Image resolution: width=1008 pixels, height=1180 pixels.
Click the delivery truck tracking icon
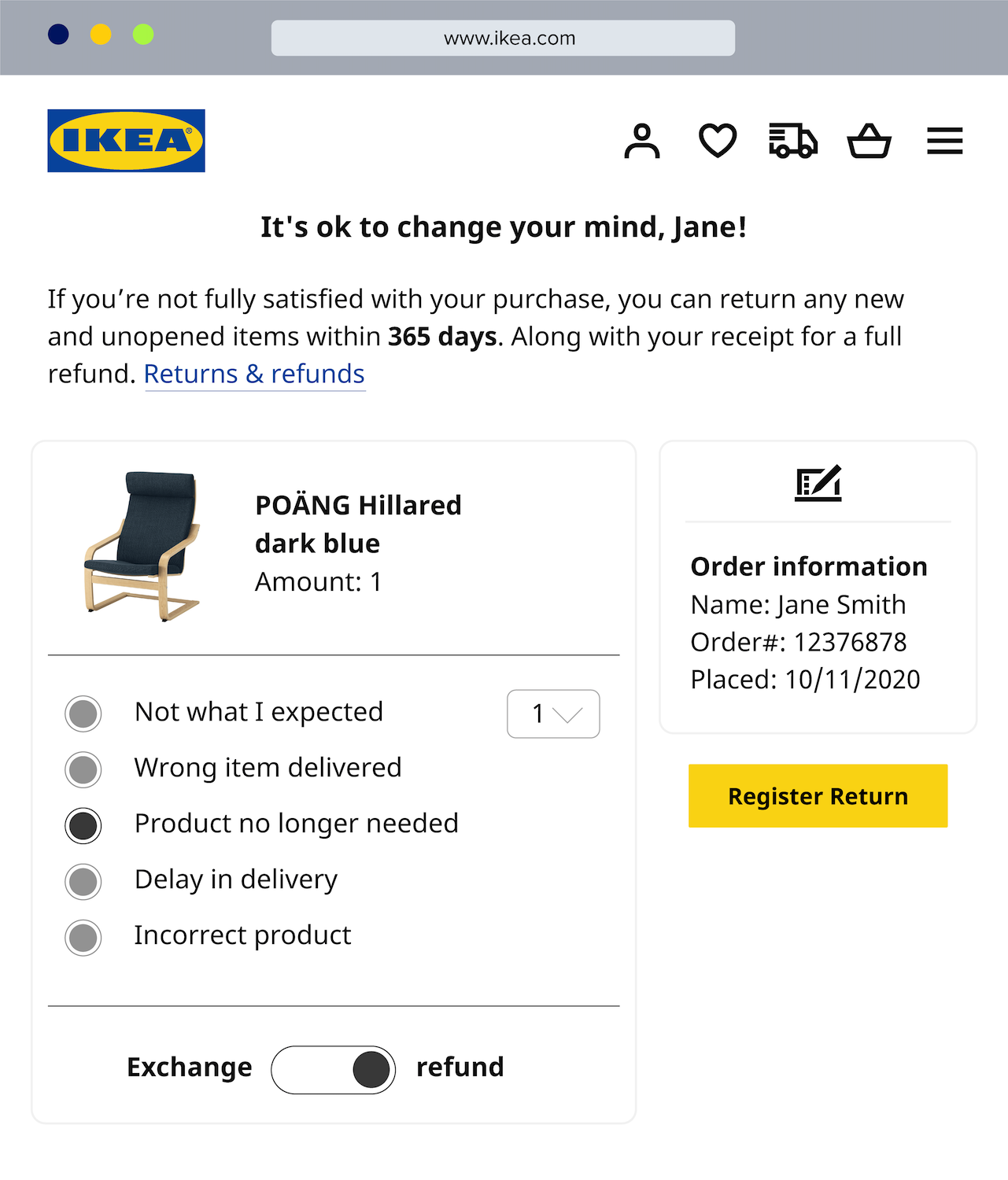click(792, 142)
